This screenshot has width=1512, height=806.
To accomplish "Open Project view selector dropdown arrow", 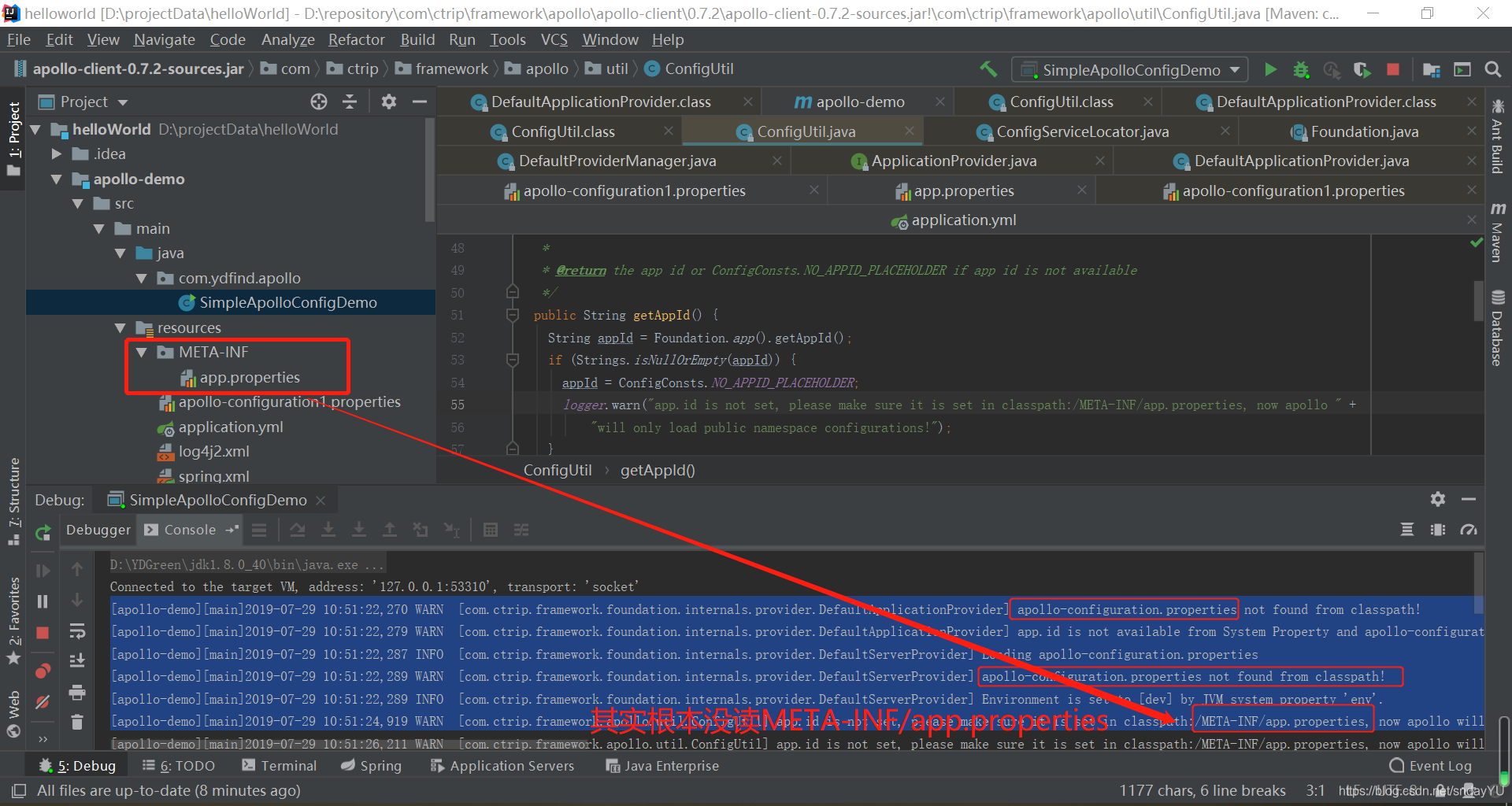I will [x=123, y=102].
